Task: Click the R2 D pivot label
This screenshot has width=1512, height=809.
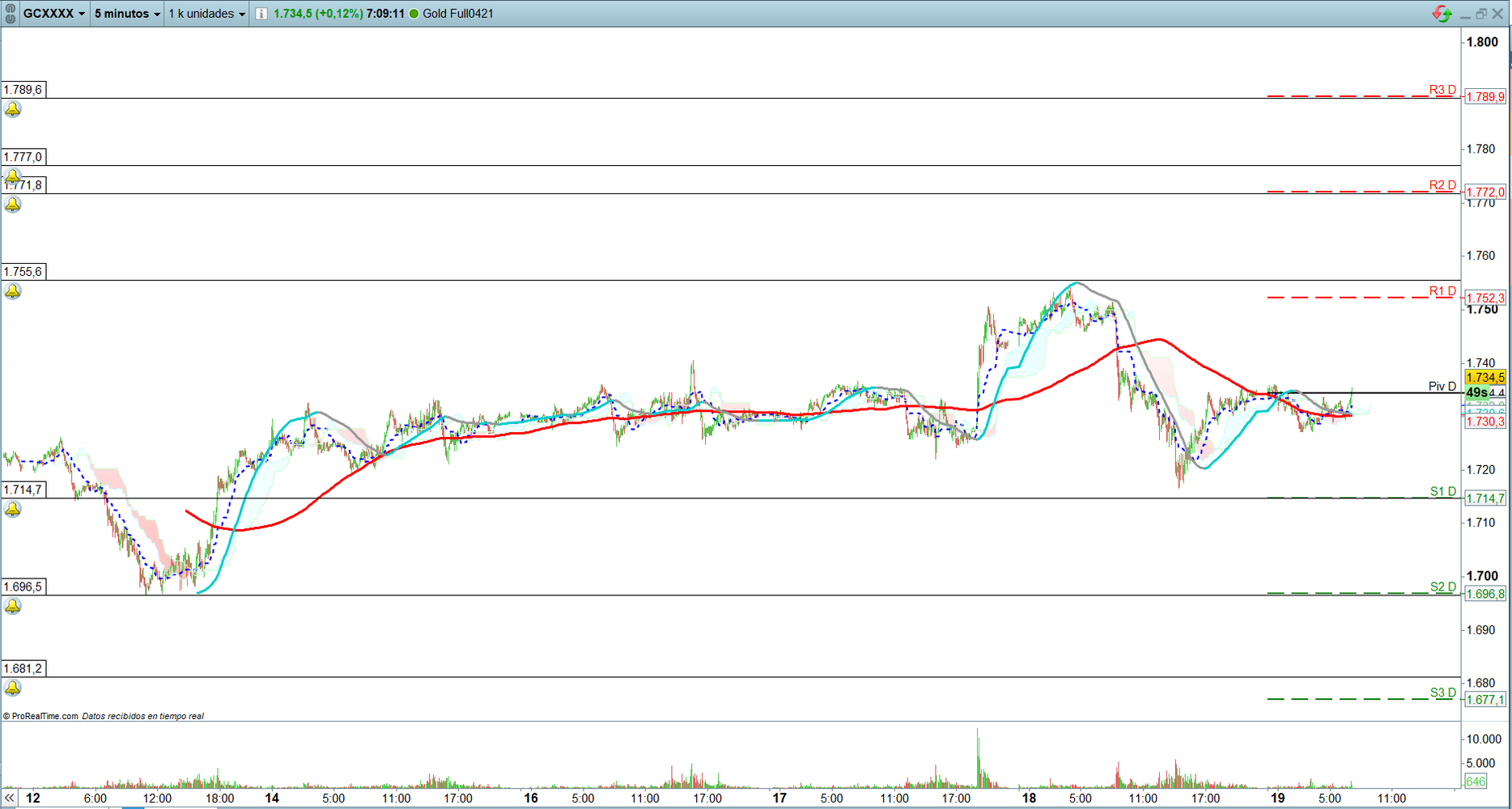Action: click(1442, 185)
